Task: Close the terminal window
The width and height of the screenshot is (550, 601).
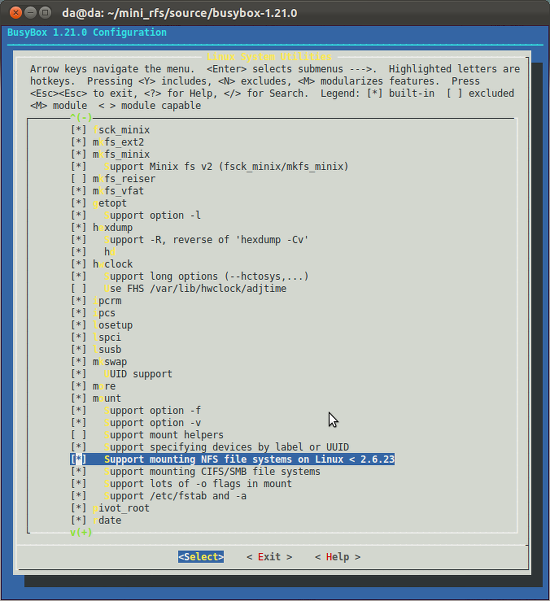Action: 16,13
